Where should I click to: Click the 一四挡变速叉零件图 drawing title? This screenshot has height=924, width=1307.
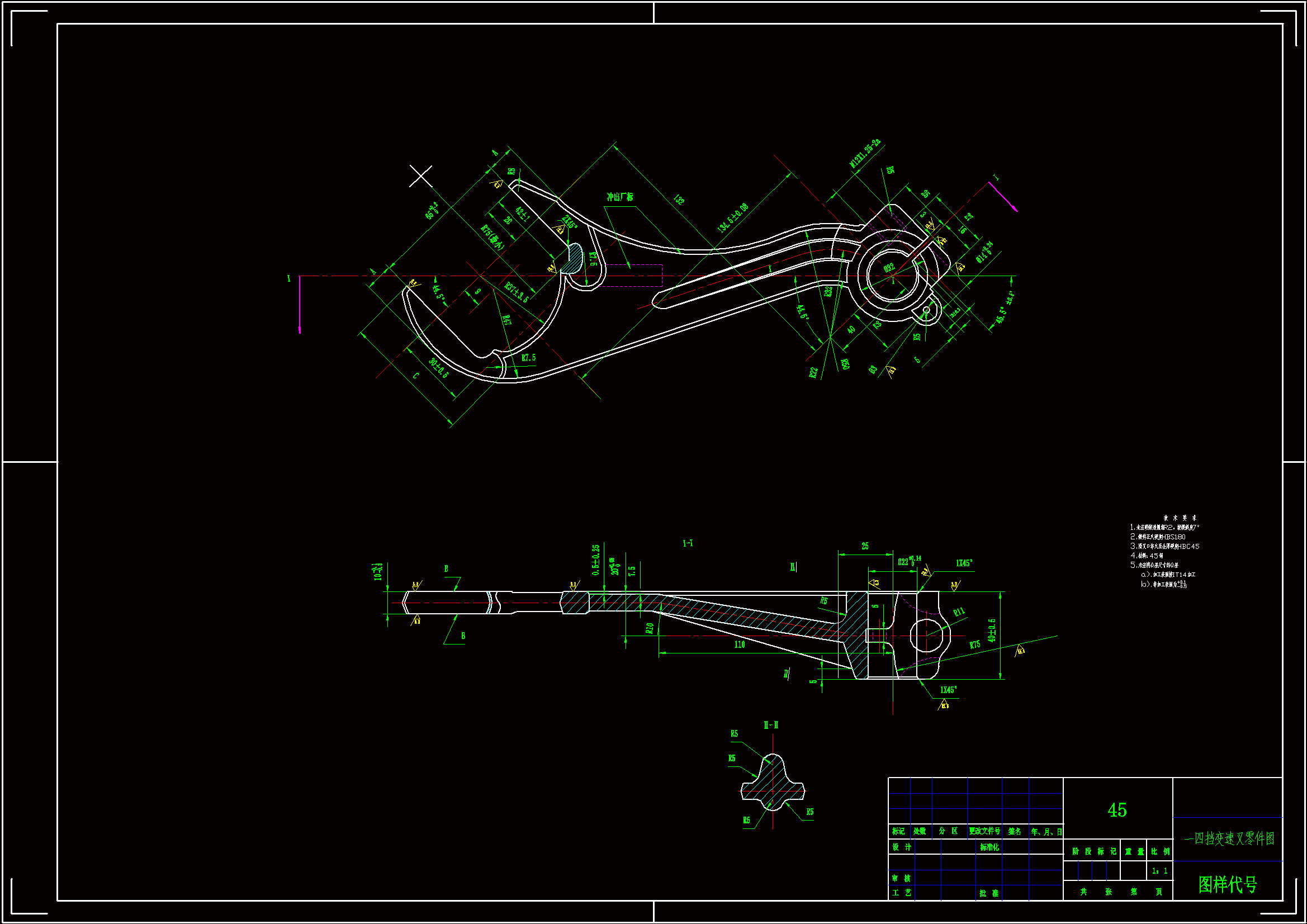coord(1229,838)
